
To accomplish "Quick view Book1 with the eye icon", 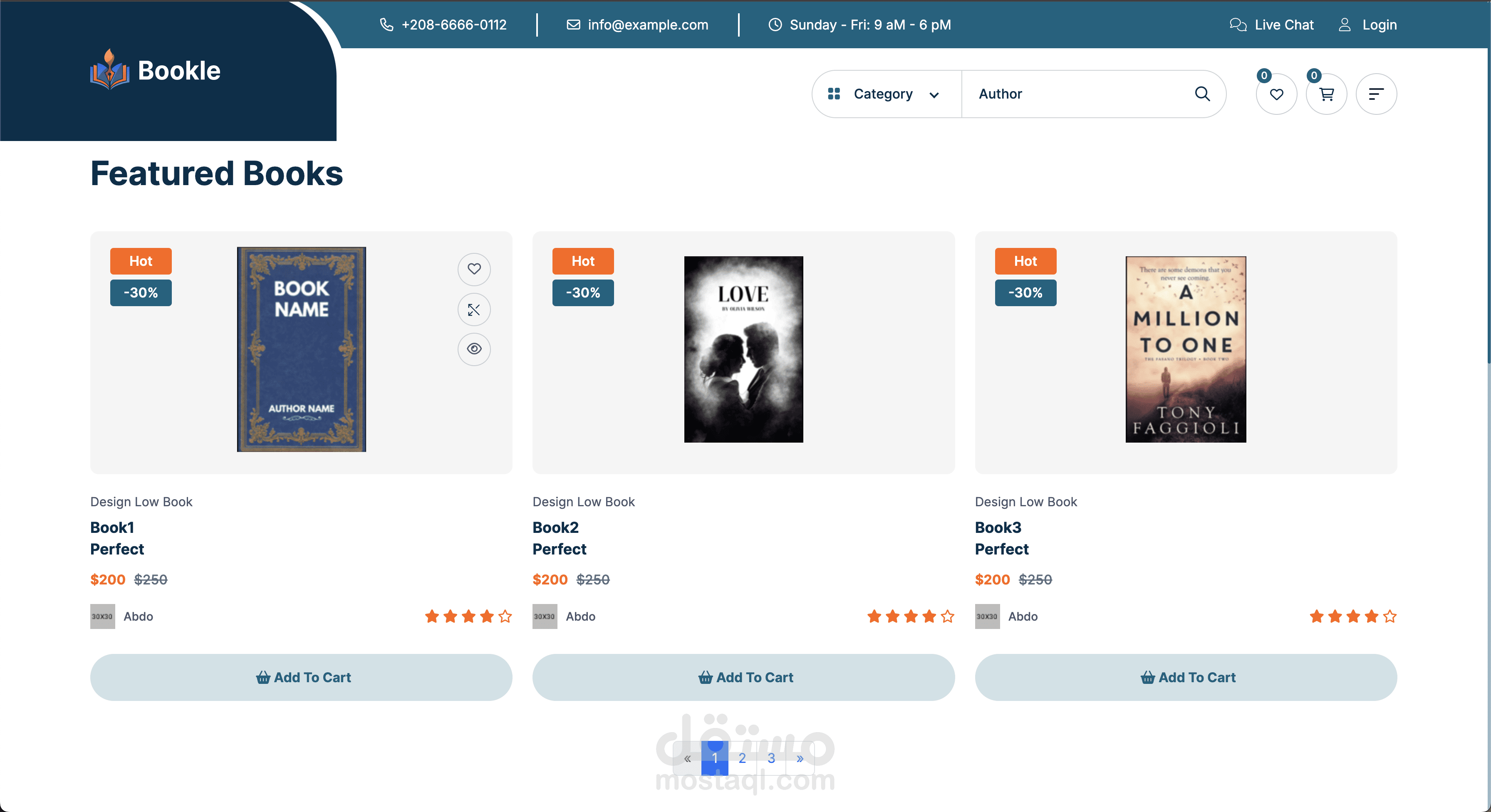I will pos(474,349).
